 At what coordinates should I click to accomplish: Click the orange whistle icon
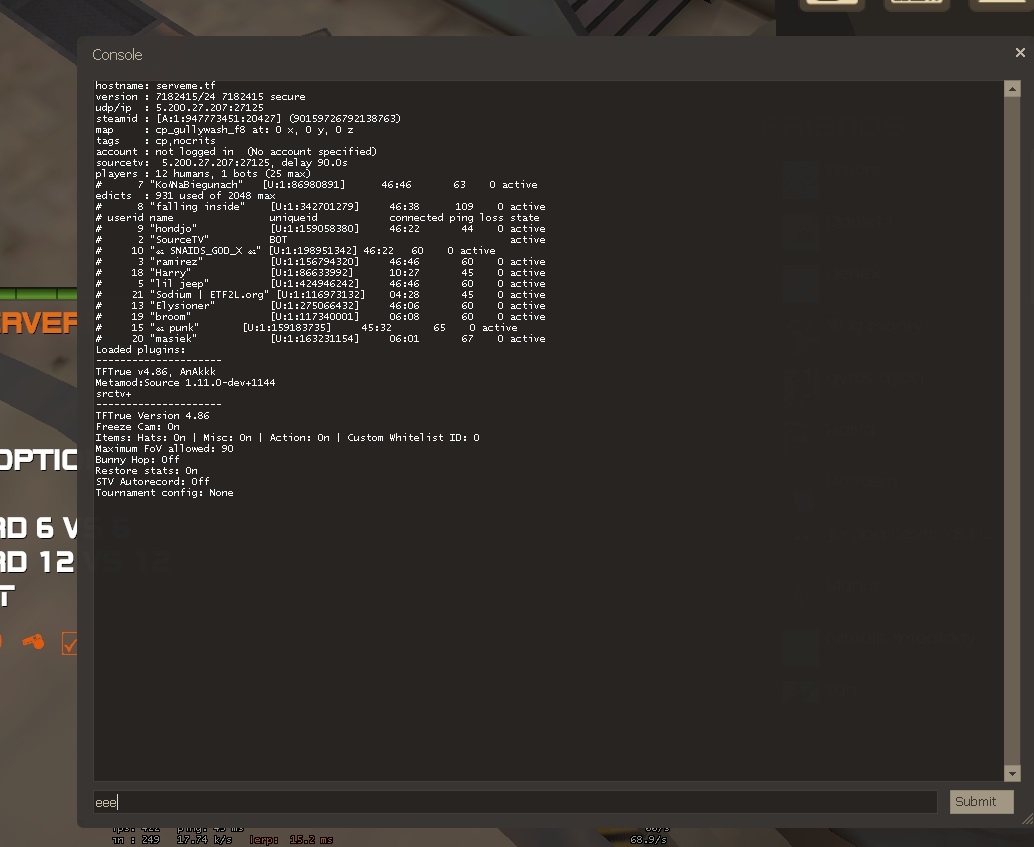click(33, 642)
